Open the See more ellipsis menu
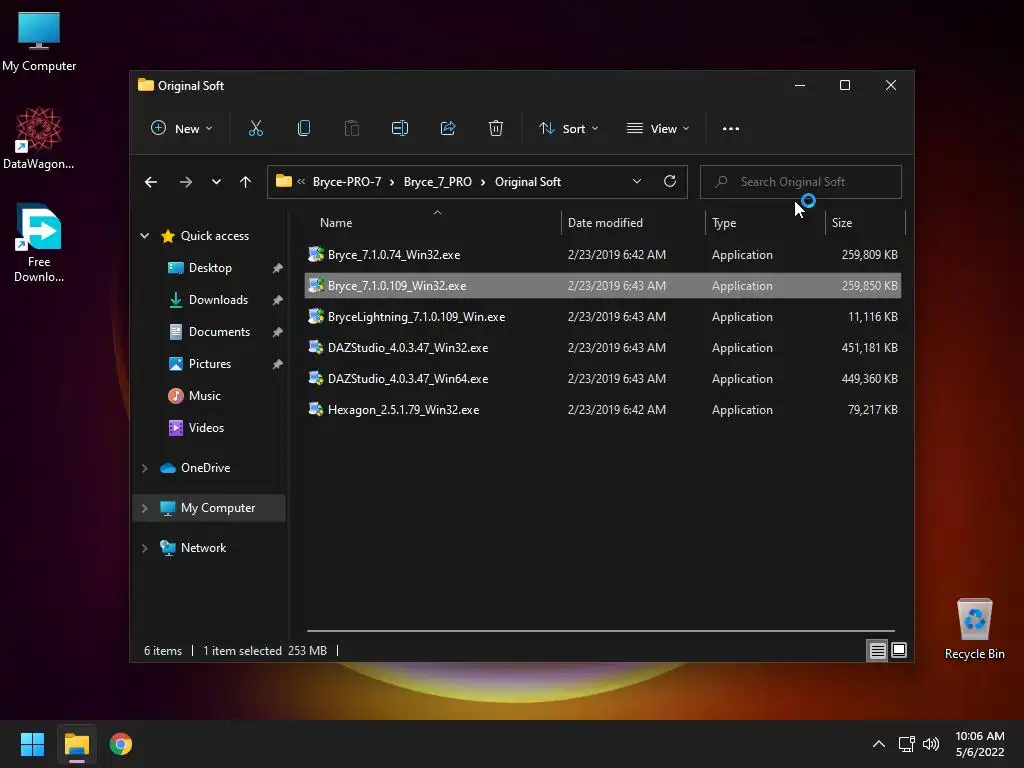This screenshot has height=768, width=1024. click(x=731, y=129)
